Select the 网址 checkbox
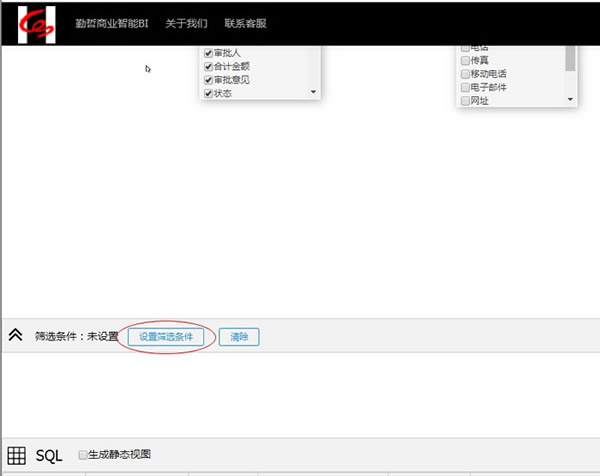The width and height of the screenshot is (600, 476). click(465, 101)
